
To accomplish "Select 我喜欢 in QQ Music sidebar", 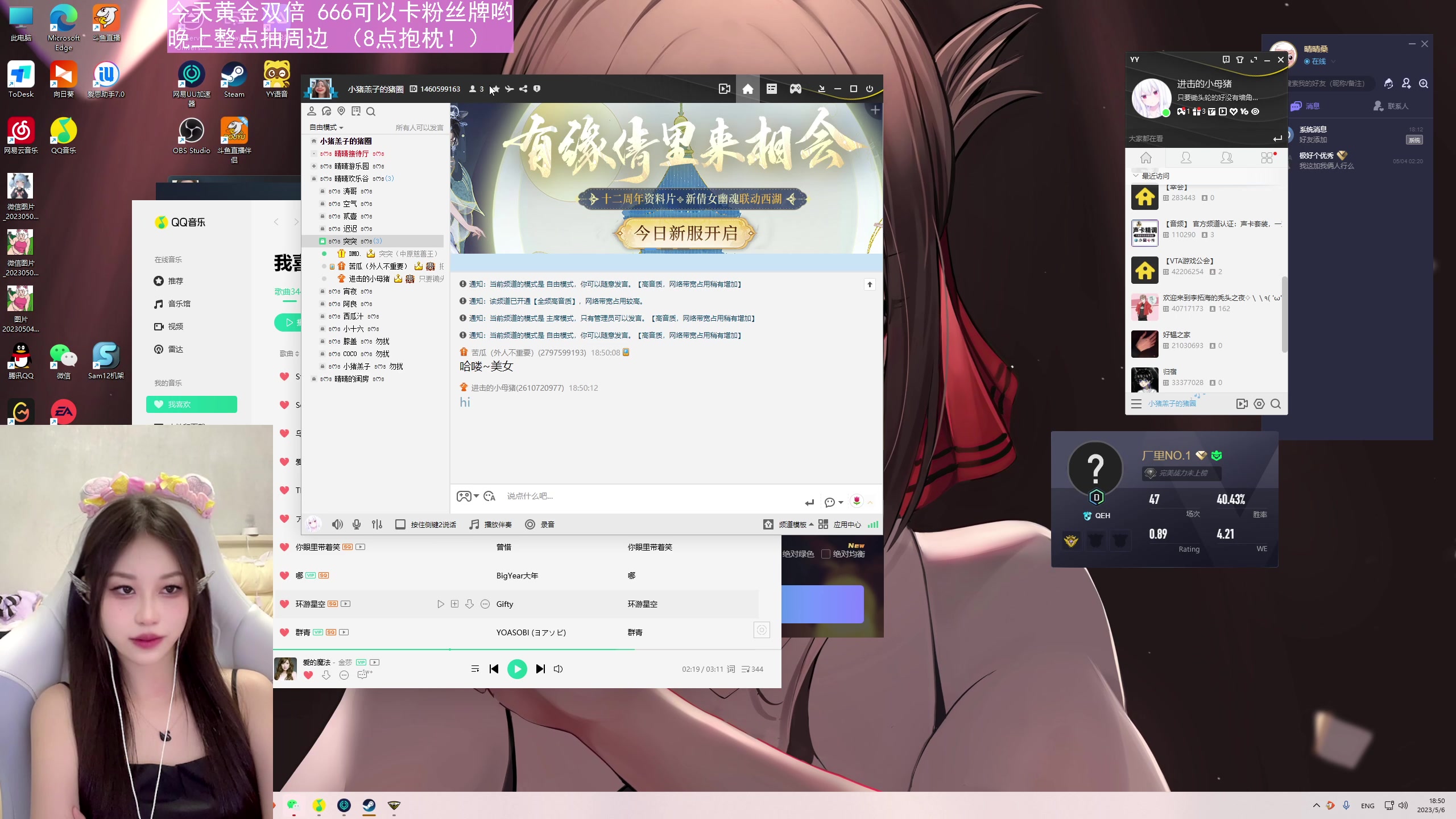I will [192, 404].
